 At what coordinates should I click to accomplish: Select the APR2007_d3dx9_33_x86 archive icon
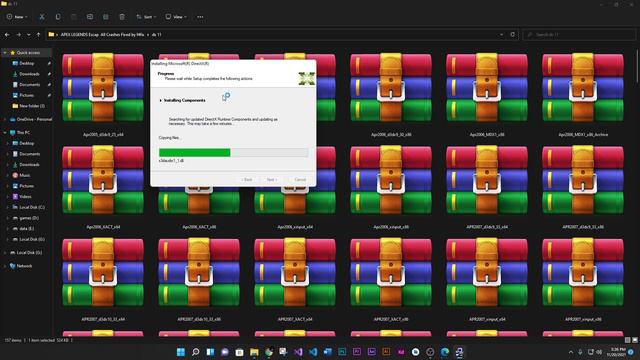tap(583, 180)
